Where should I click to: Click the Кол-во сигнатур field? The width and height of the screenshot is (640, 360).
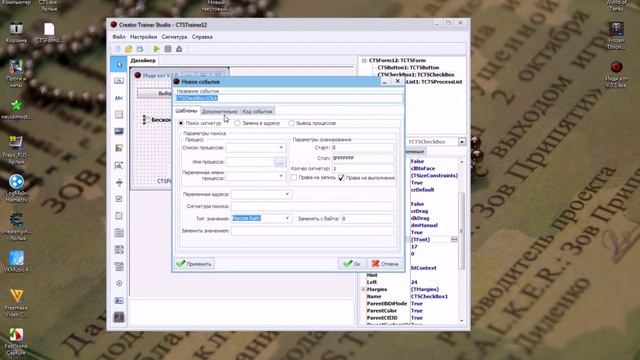click(362, 168)
